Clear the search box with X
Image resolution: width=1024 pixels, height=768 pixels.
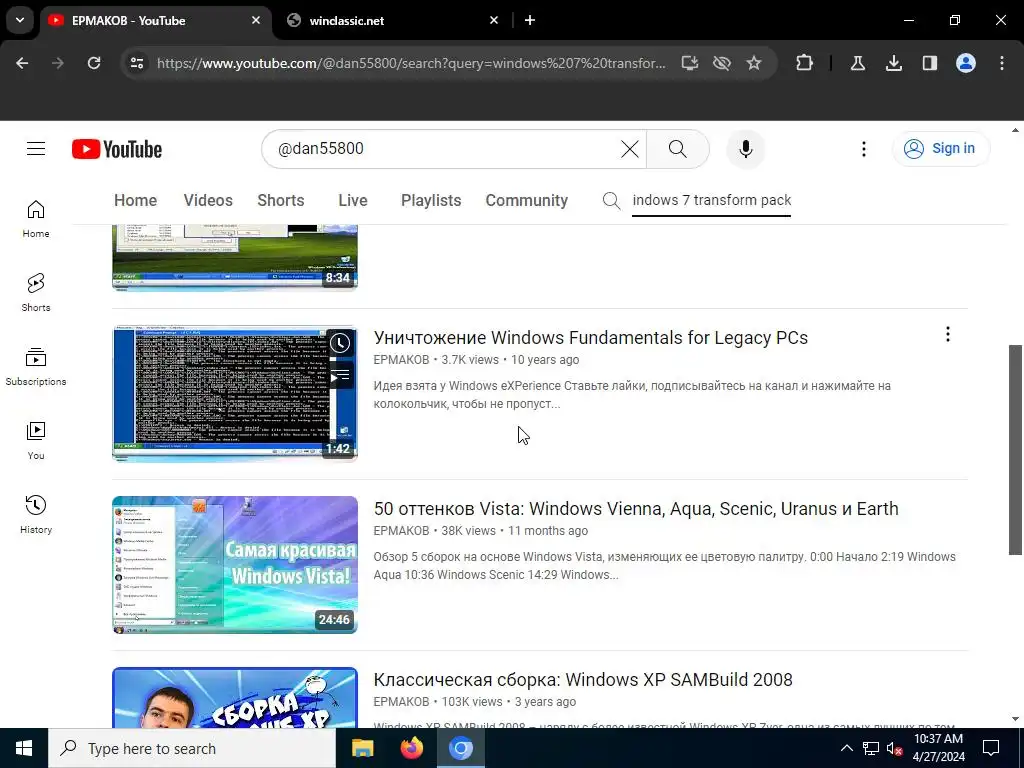pos(630,149)
